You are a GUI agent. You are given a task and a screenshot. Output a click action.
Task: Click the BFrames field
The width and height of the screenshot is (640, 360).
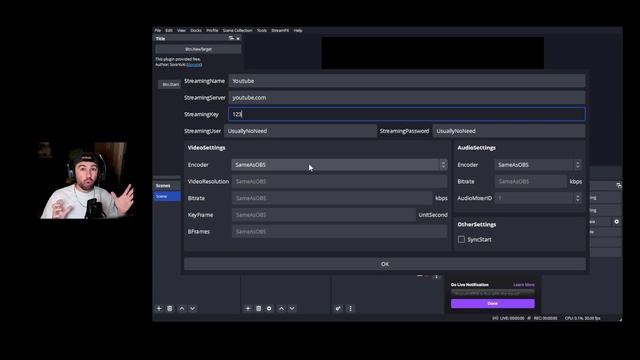pos(339,231)
